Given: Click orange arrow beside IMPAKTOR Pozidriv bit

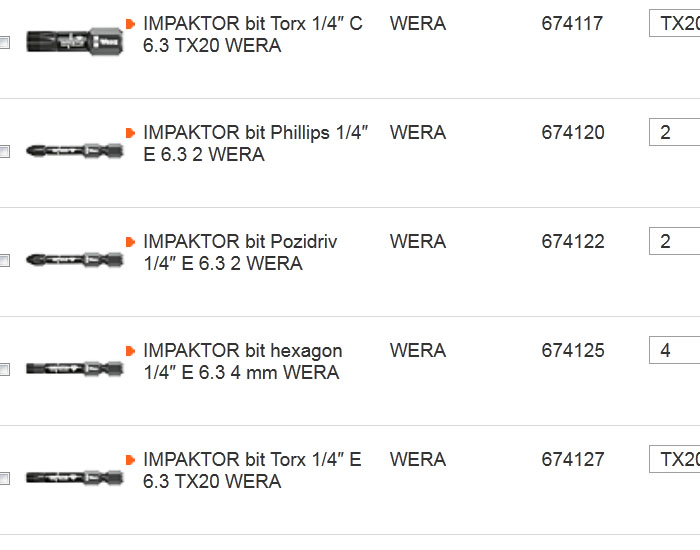Looking at the screenshot, I should (x=130, y=242).
